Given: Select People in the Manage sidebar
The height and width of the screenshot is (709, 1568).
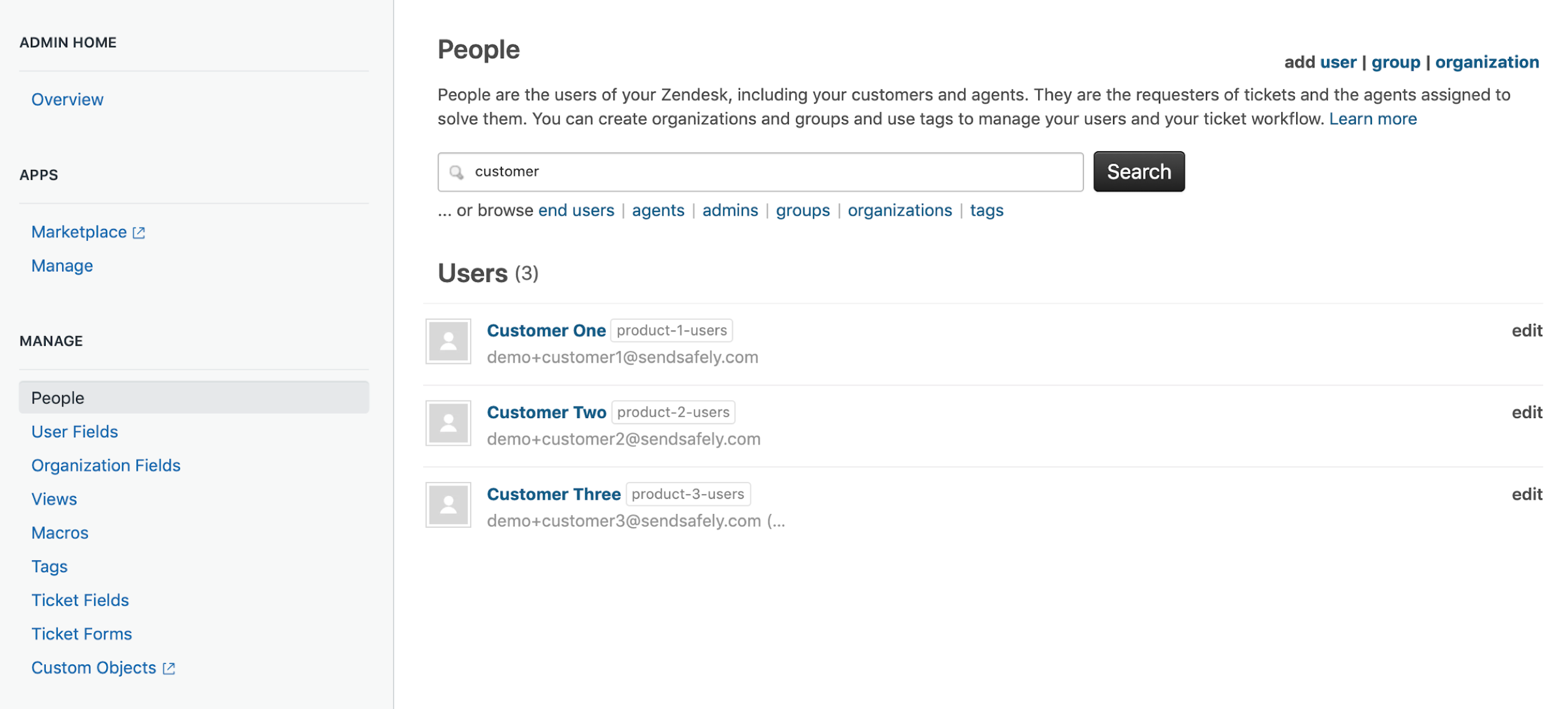Looking at the screenshot, I should click(x=58, y=398).
